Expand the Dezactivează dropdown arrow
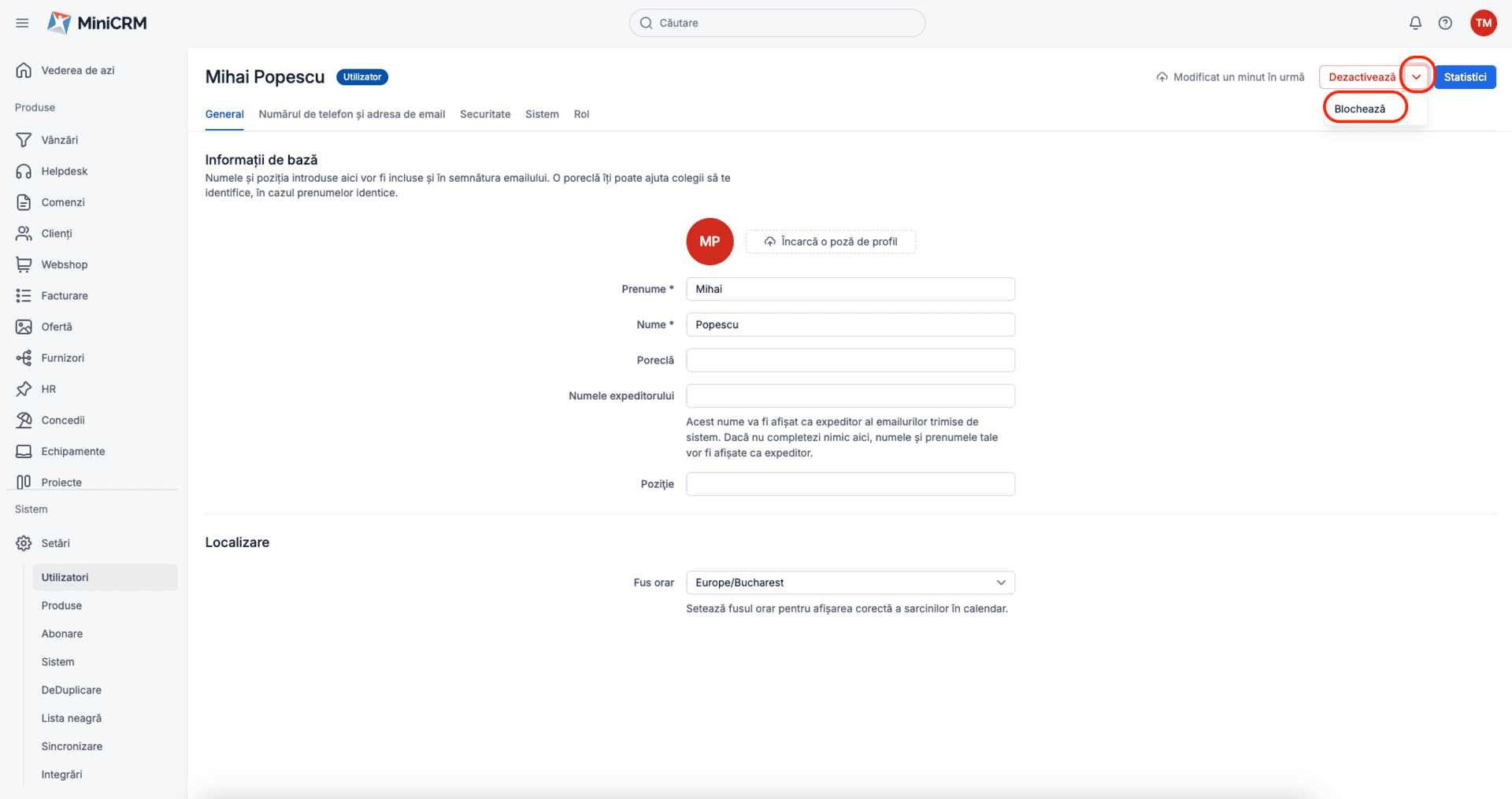Viewport: 1512px width, 799px height. coord(1417,77)
